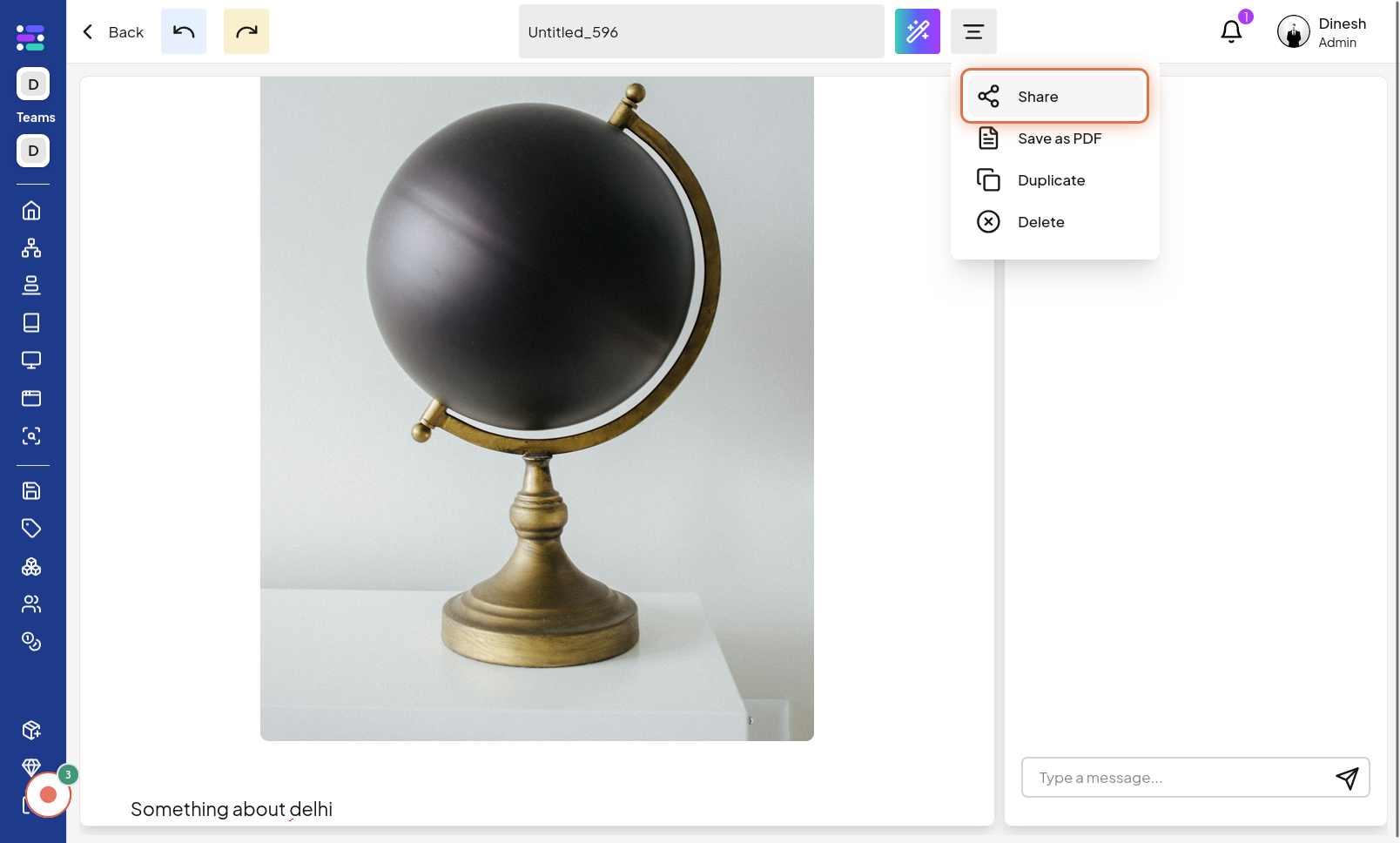Screen dimensions: 1400x843
Task: Go to Home in the sidebar
Action: [x=31, y=211]
